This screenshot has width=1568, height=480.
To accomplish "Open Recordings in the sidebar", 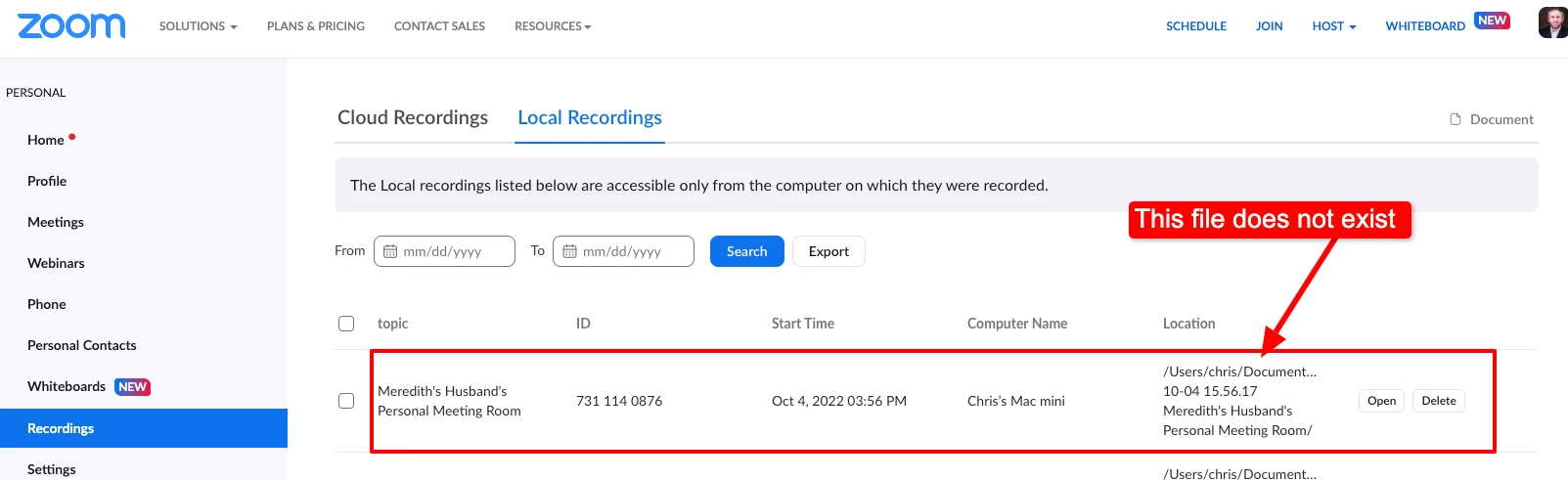I will (x=144, y=428).
